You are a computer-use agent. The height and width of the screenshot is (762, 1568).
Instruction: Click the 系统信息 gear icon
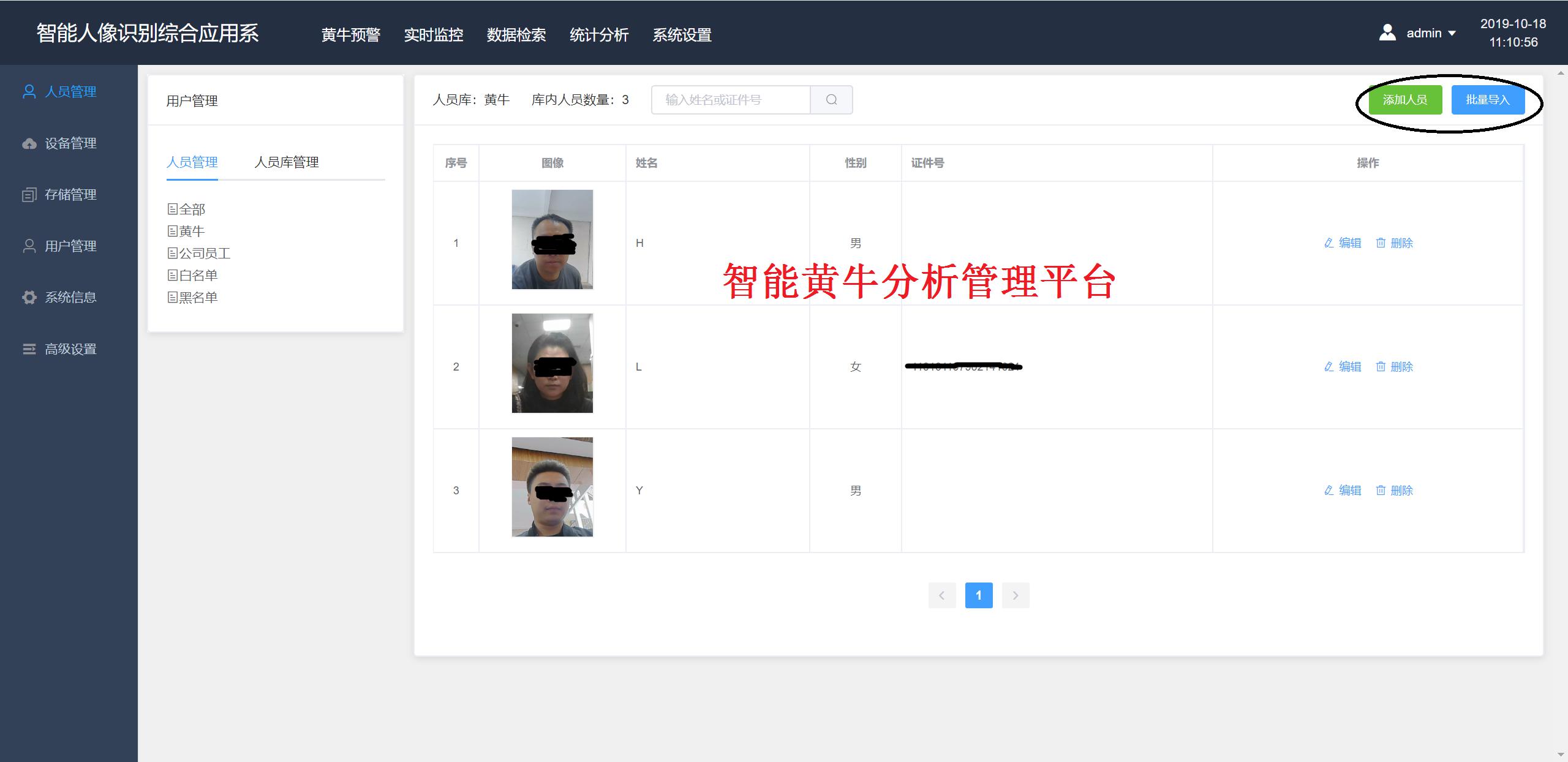[x=29, y=298]
